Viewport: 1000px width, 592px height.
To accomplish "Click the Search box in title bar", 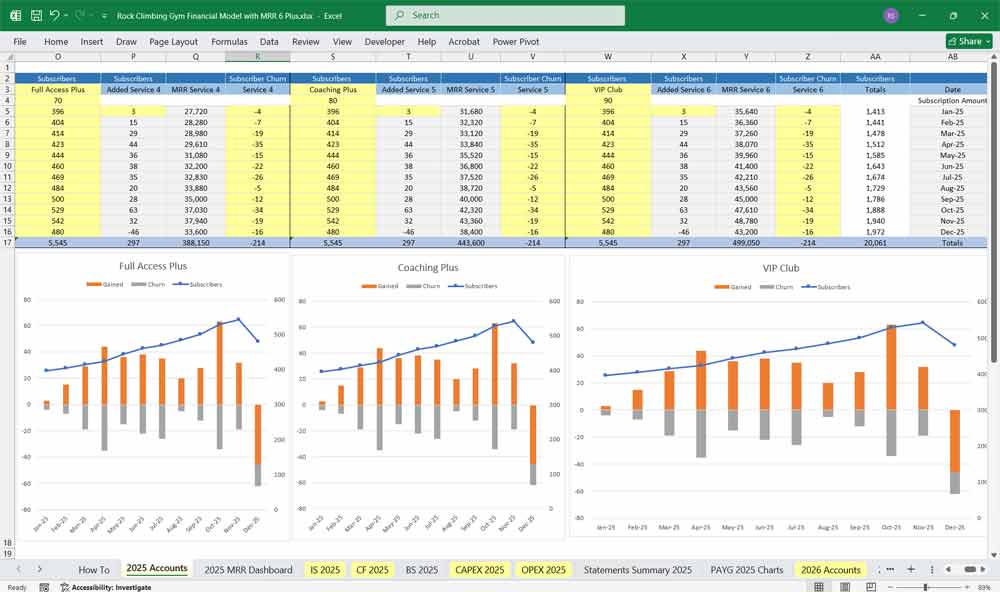I will coord(505,16).
